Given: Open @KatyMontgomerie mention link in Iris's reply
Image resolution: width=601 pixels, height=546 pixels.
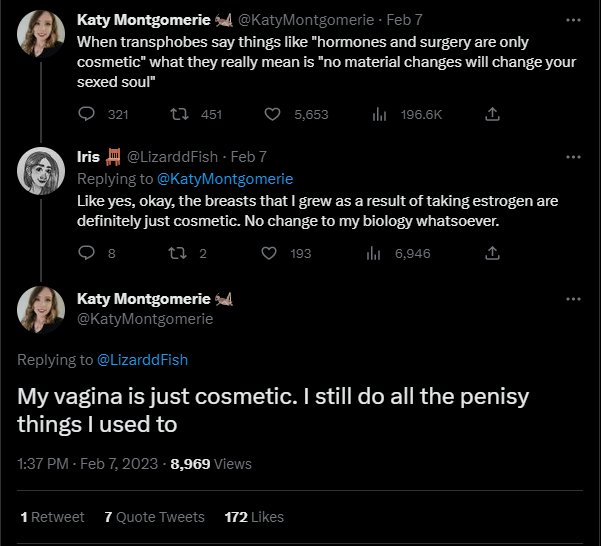Looking at the screenshot, I should point(225,179).
